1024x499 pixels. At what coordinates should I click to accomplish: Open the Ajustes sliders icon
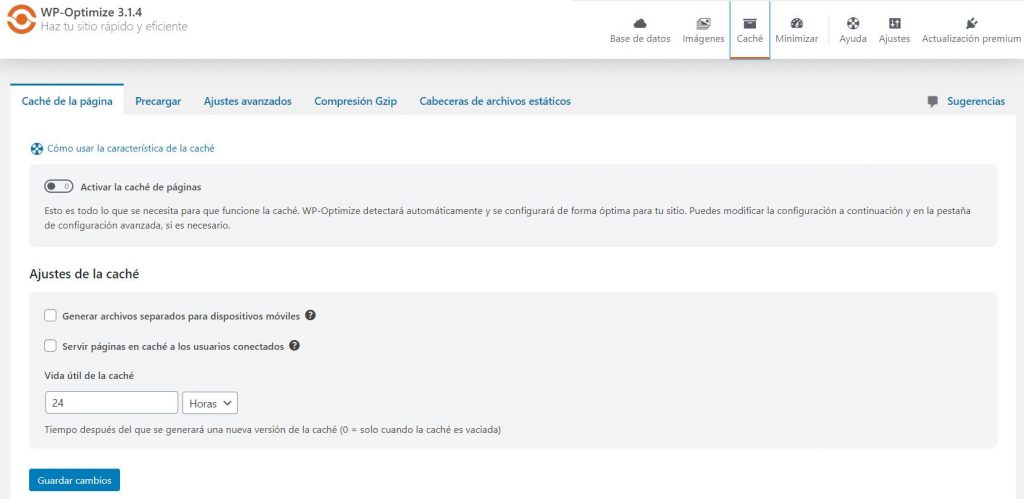click(895, 24)
